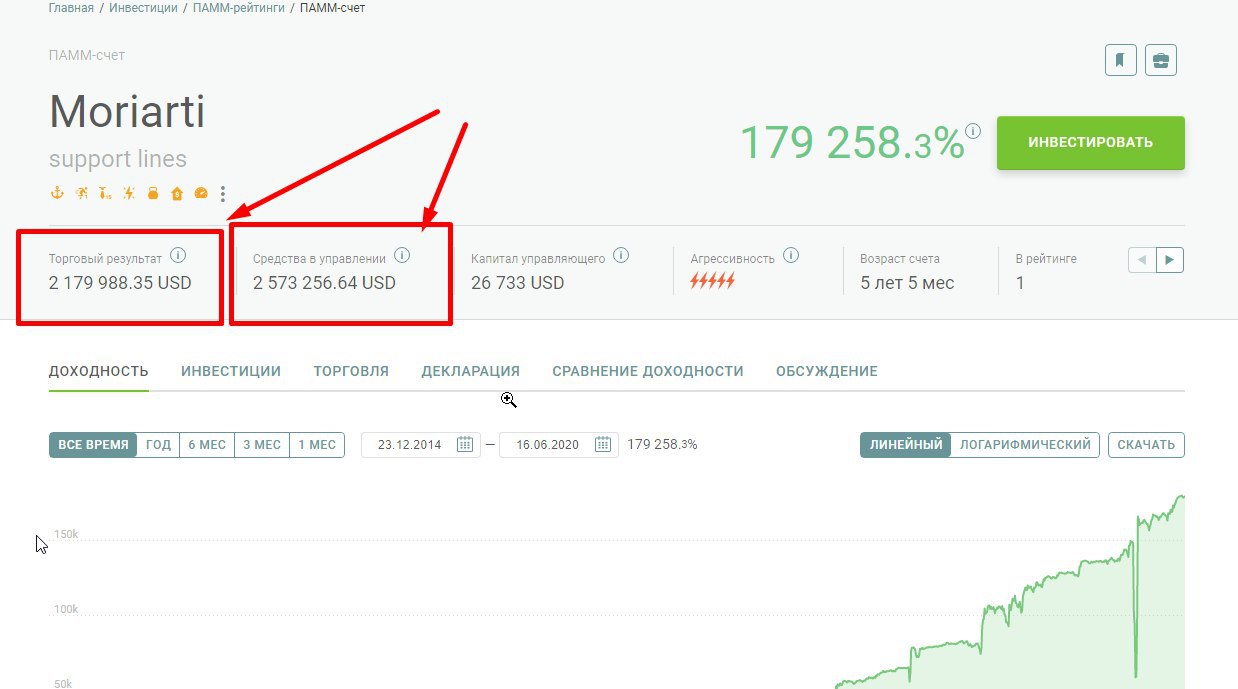Select 6 МЕС period
Image resolution: width=1238 pixels, height=689 pixels.
[x=207, y=445]
